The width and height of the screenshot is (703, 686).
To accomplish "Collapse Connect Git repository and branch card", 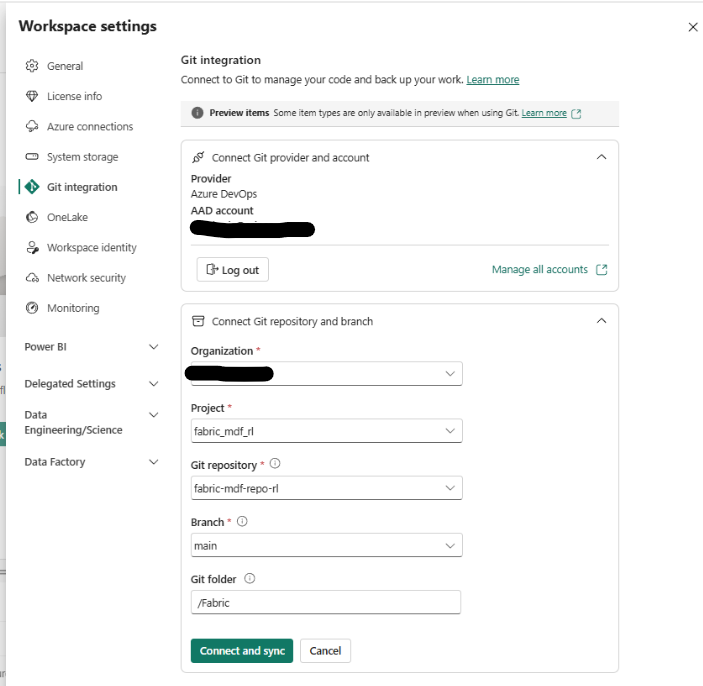I will click(x=602, y=321).
